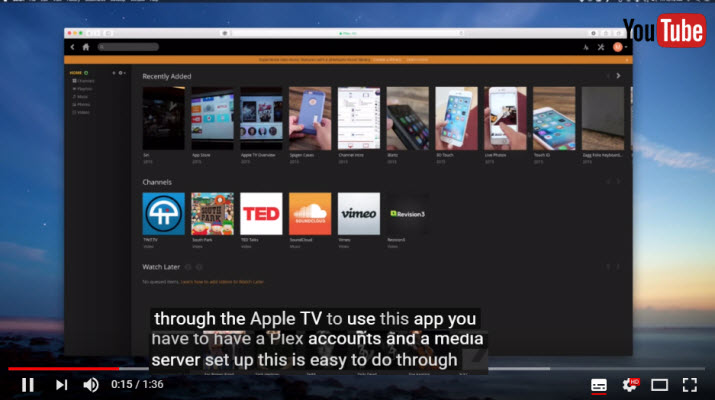Open the Revision3 channel icon
Viewport: 715px width, 400px height.
point(408,213)
